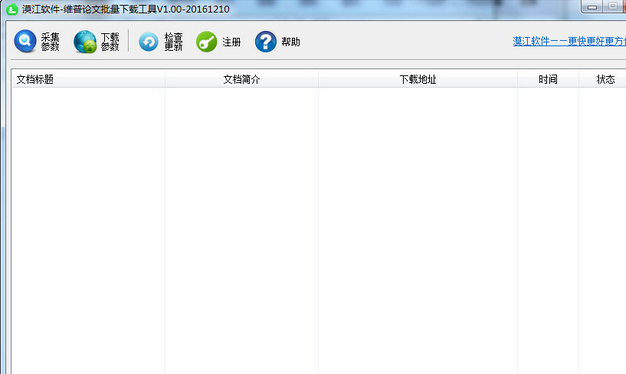
Task: Sort by 文档标题 column header
Action: [x=89, y=79]
